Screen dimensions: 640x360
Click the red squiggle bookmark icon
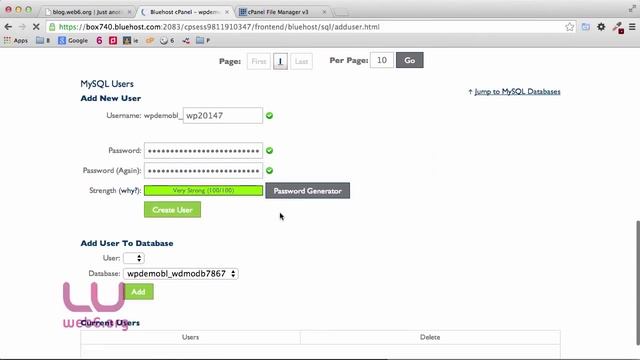[x=186, y=40]
